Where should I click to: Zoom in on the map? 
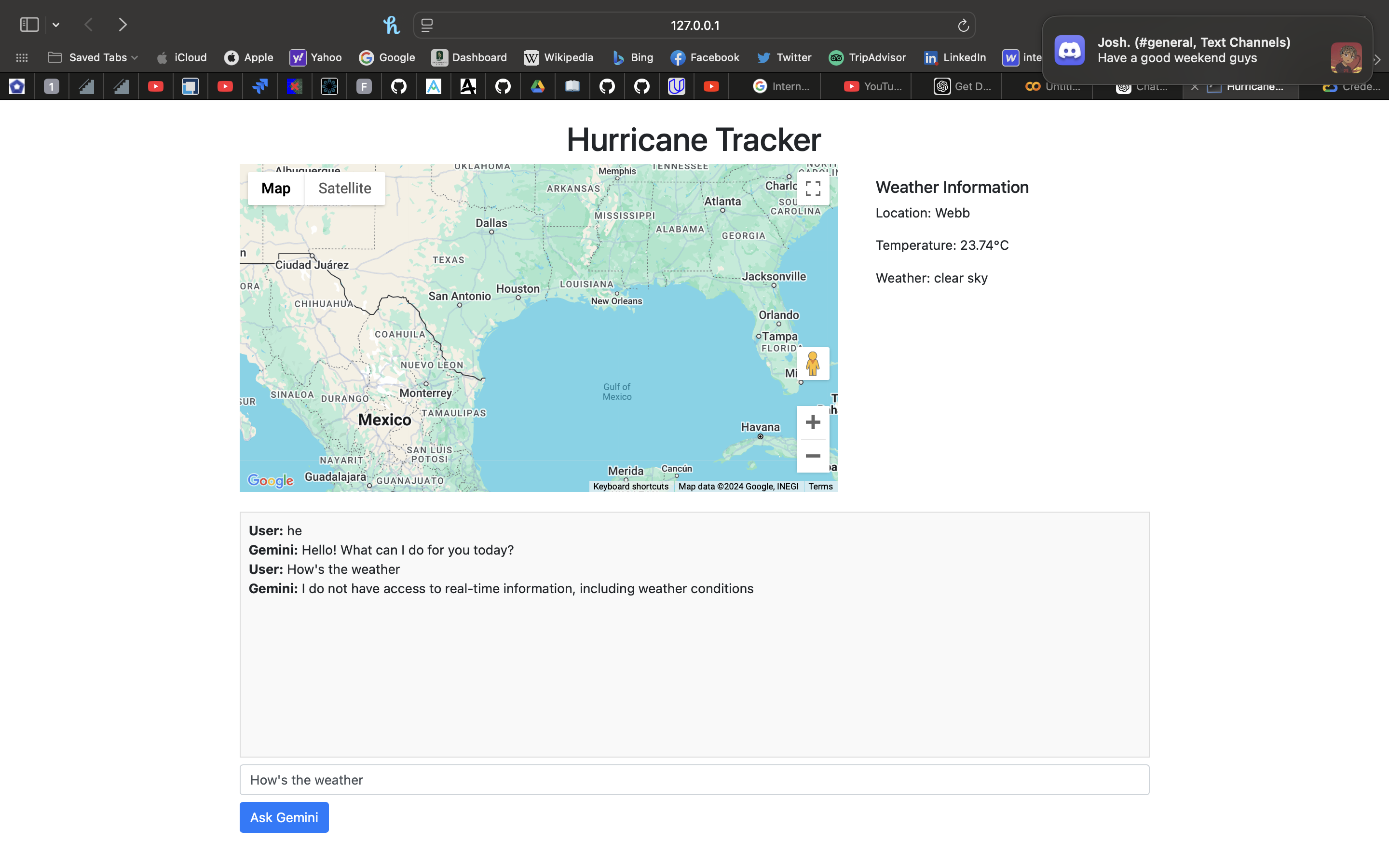(x=812, y=422)
